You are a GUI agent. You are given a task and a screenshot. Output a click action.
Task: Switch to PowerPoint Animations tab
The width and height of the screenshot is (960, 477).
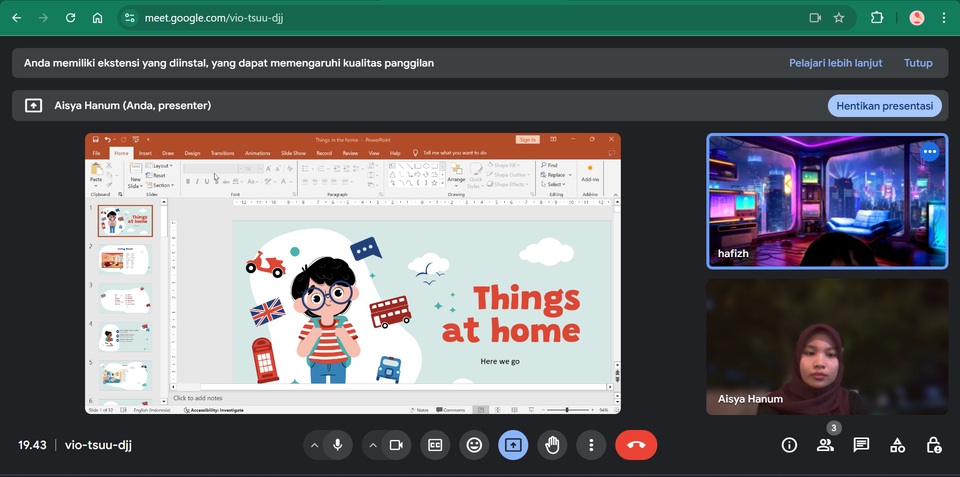click(x=257, y=153)
